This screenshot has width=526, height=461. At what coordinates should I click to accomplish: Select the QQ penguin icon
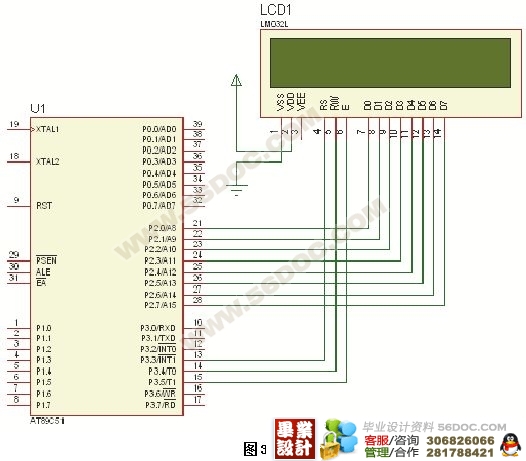coord(510,445)
